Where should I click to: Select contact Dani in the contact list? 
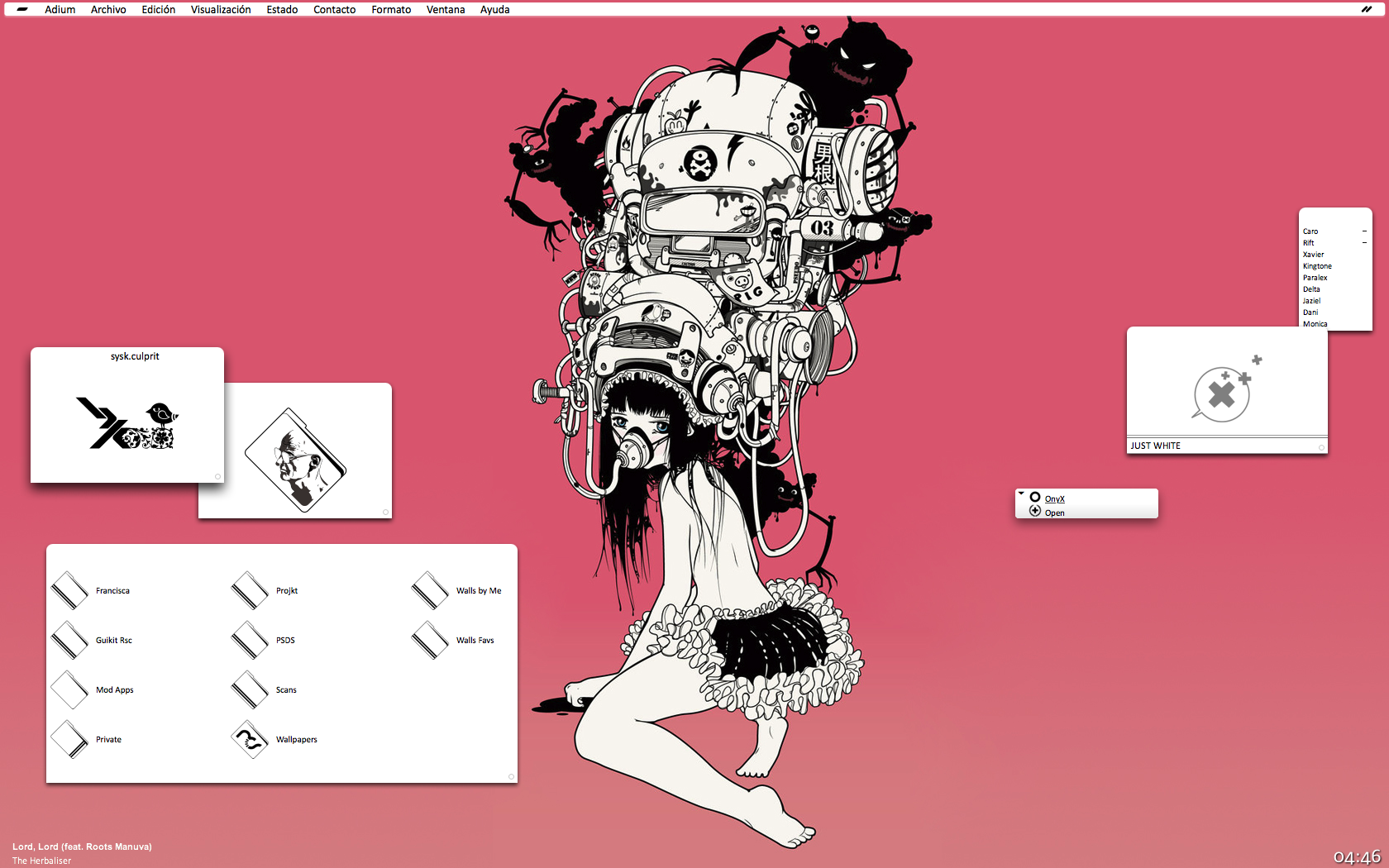point(1311,312)
